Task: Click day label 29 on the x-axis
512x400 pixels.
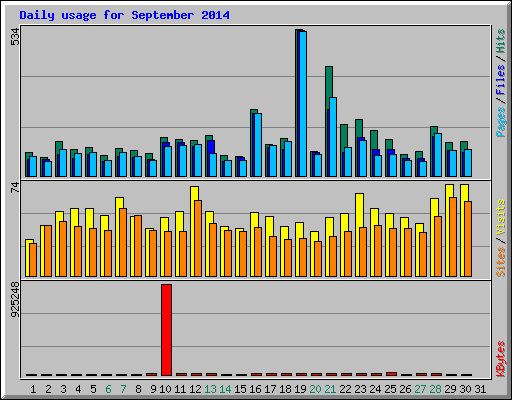Action: (x=450, y=389)
